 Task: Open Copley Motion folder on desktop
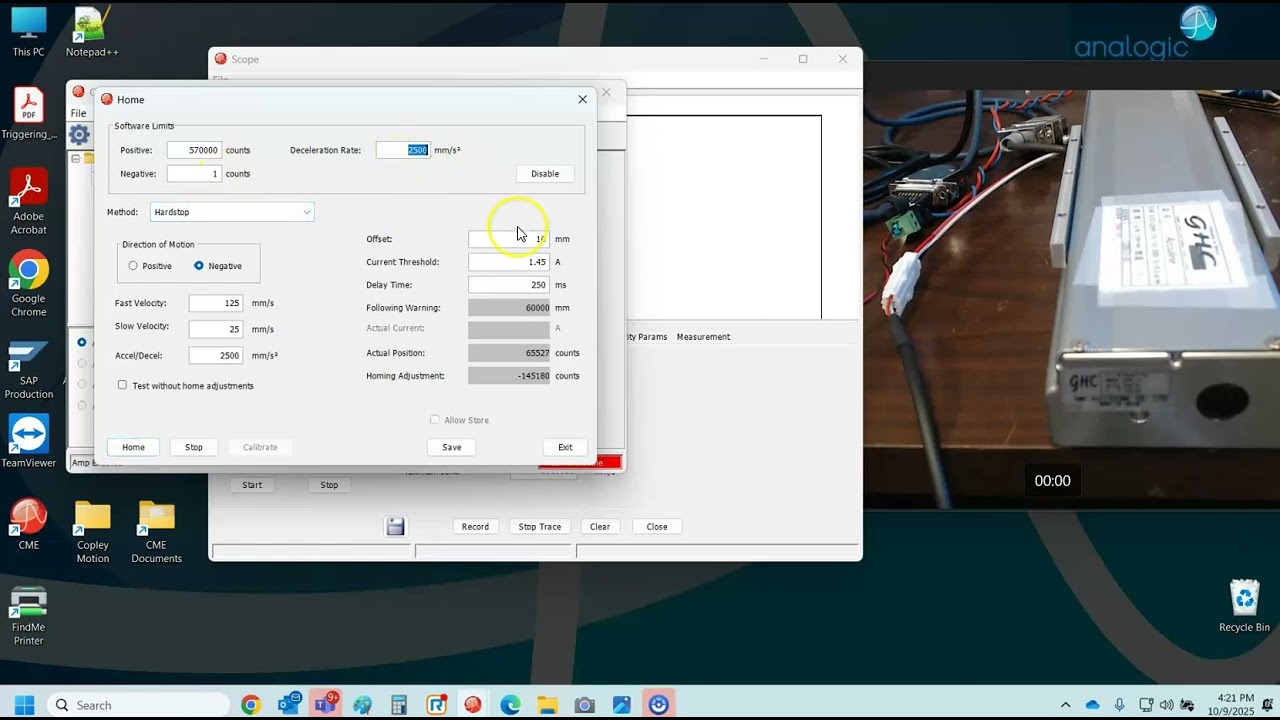92,532
